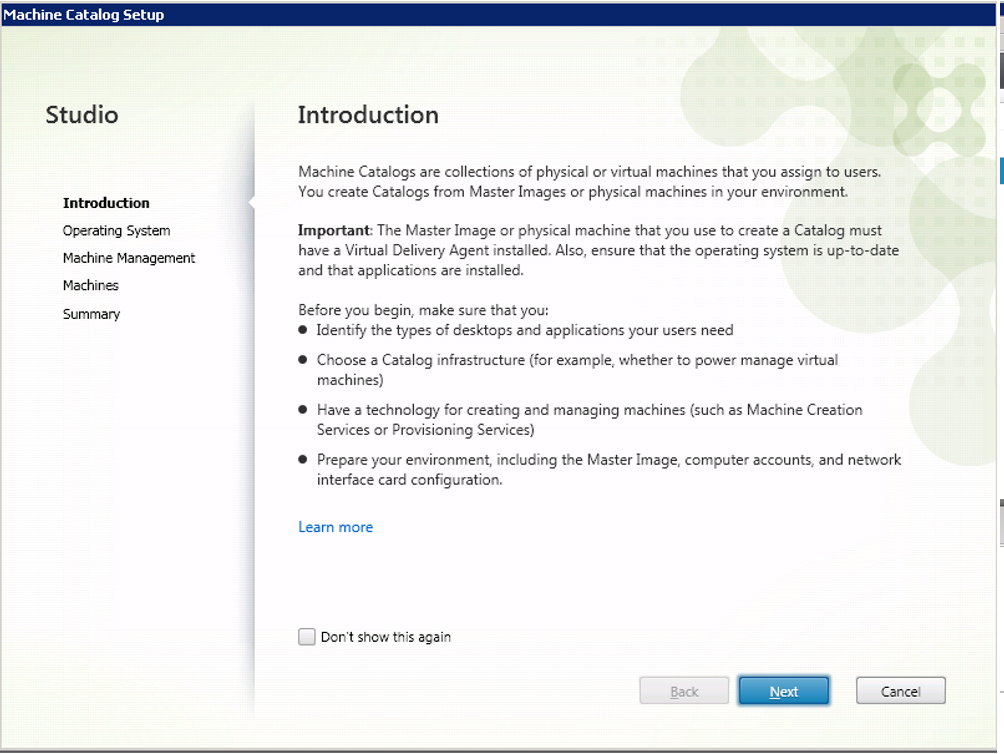Screen dimensions: 1004x754
Task: Click the selection pointer notch beside Introduction
Action: point(252,203)
